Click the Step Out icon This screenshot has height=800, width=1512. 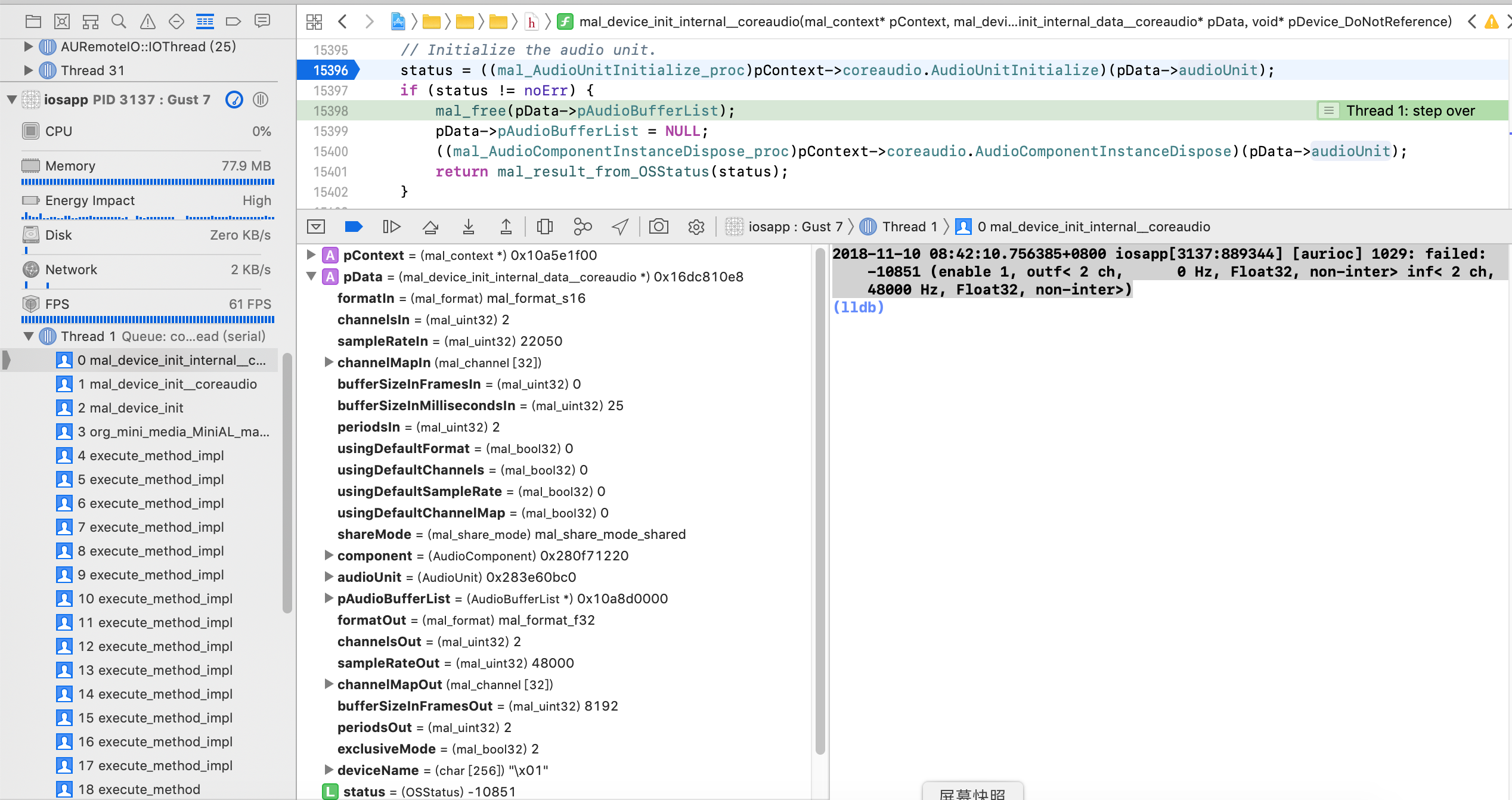[506, 227]
